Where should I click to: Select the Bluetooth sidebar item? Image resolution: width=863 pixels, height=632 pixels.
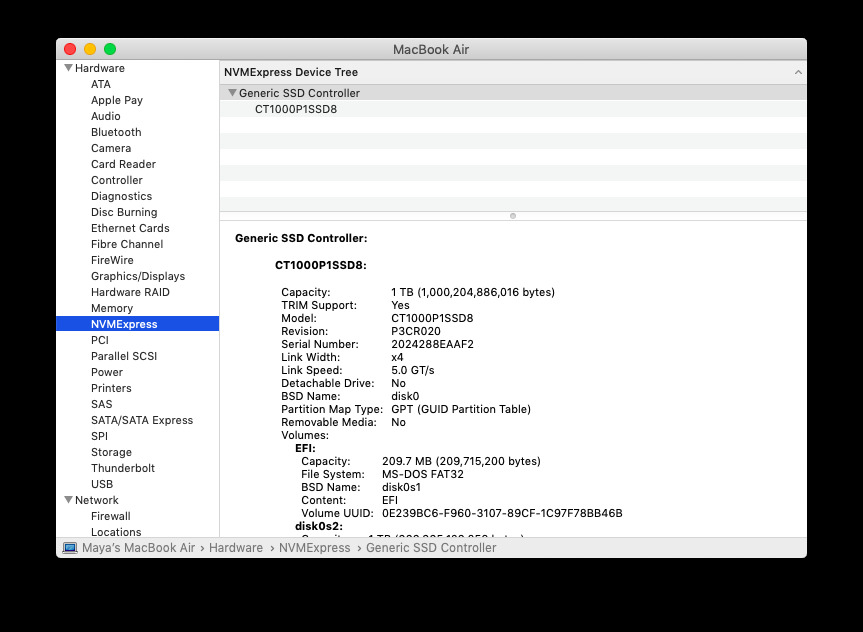point(116,132)
